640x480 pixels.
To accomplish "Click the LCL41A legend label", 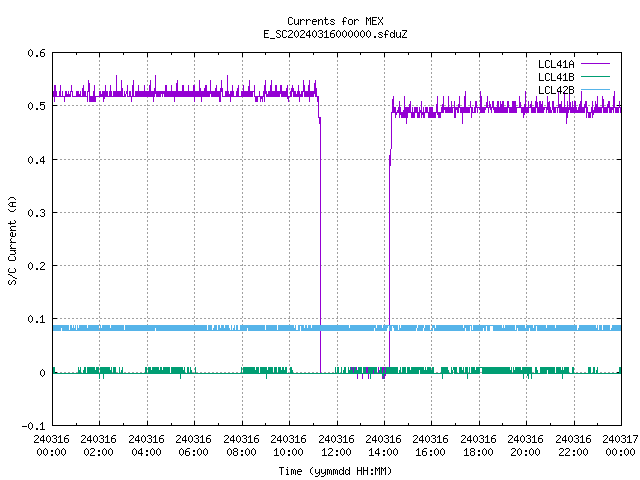I will 556,64.
